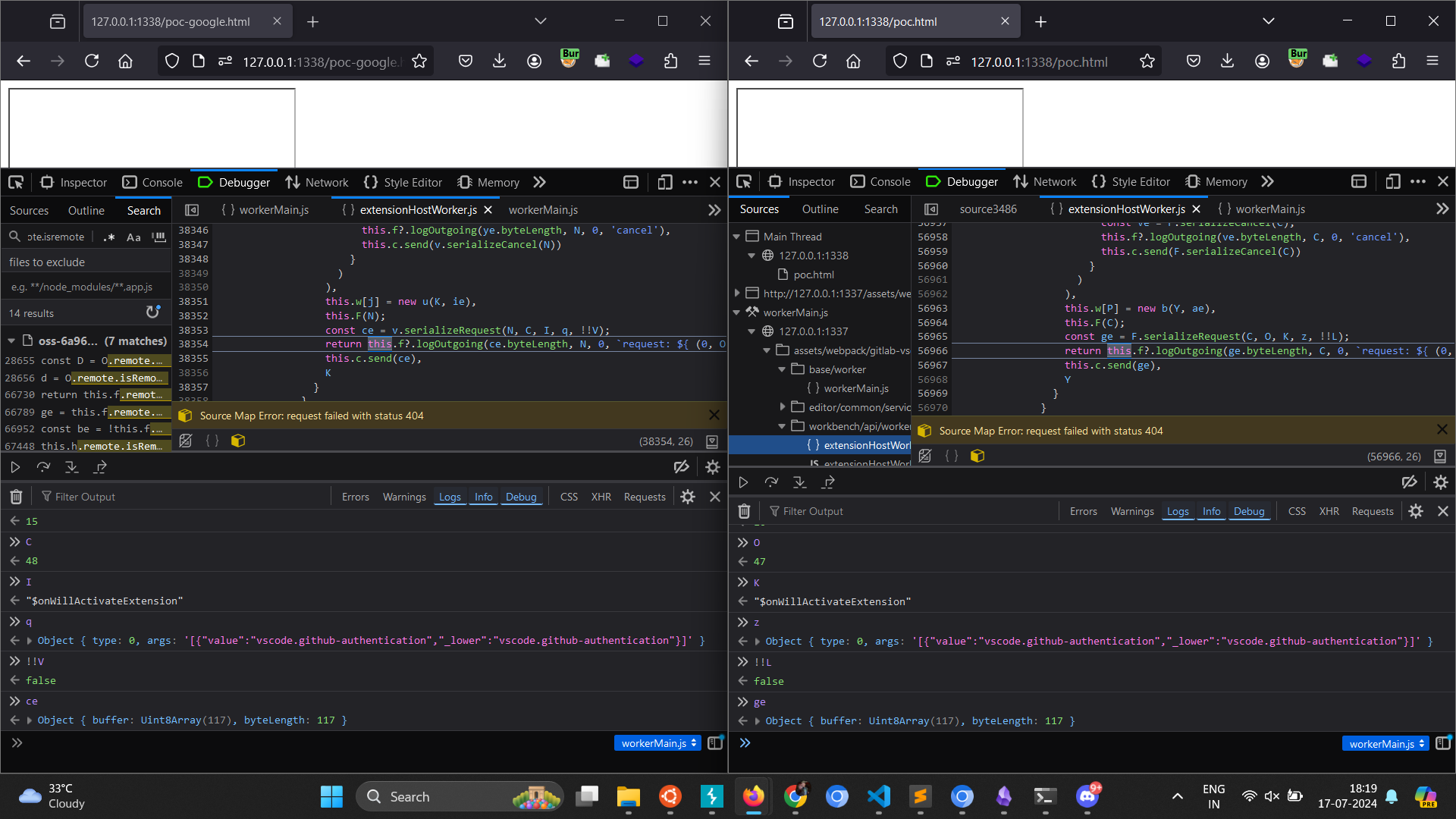1456x819 pixels.
Task: Toggle XHR filter in right console
Action: [1329, 511]
